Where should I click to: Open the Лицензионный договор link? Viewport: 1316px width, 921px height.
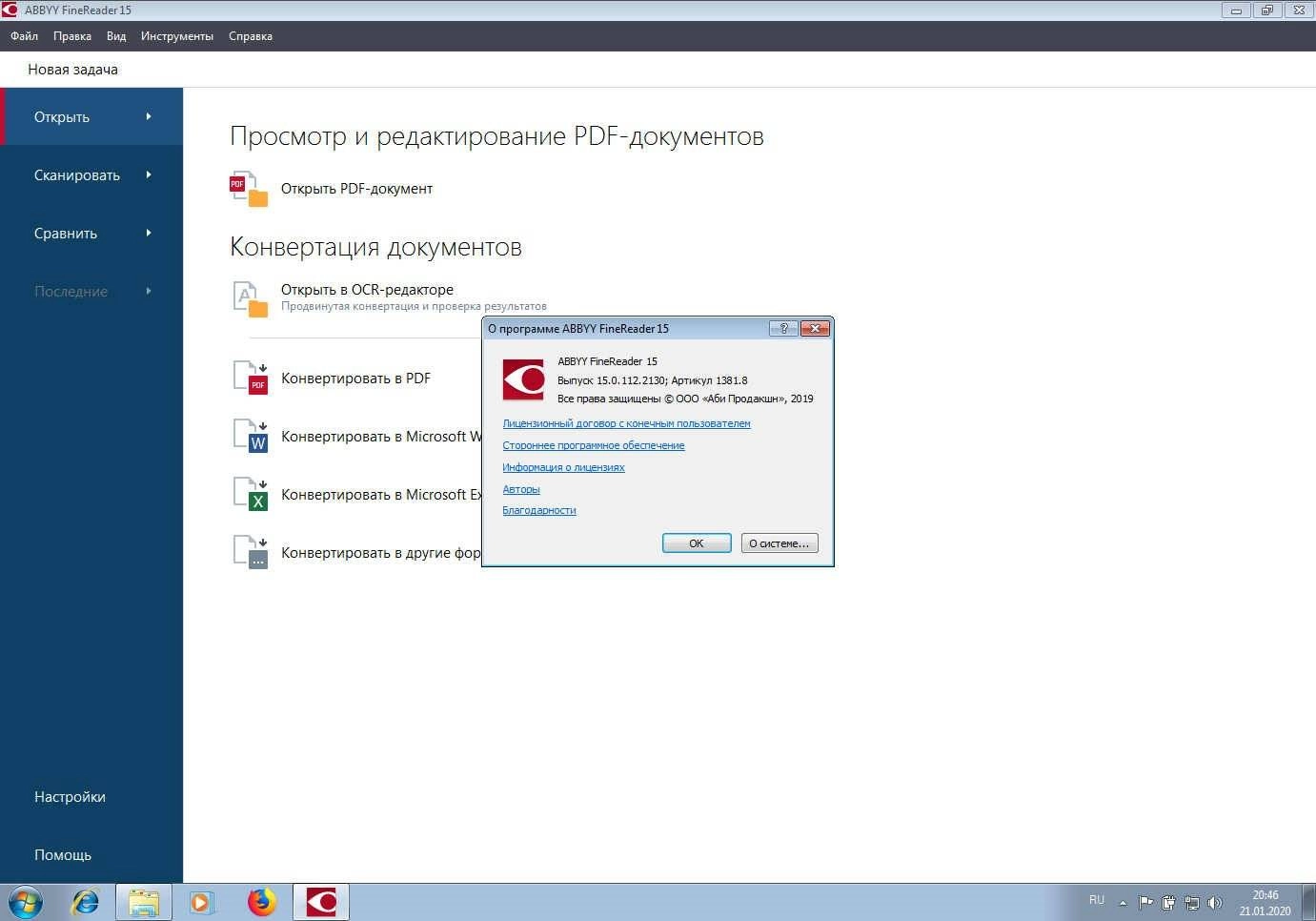pyautogui.click(x=626, y=423)
